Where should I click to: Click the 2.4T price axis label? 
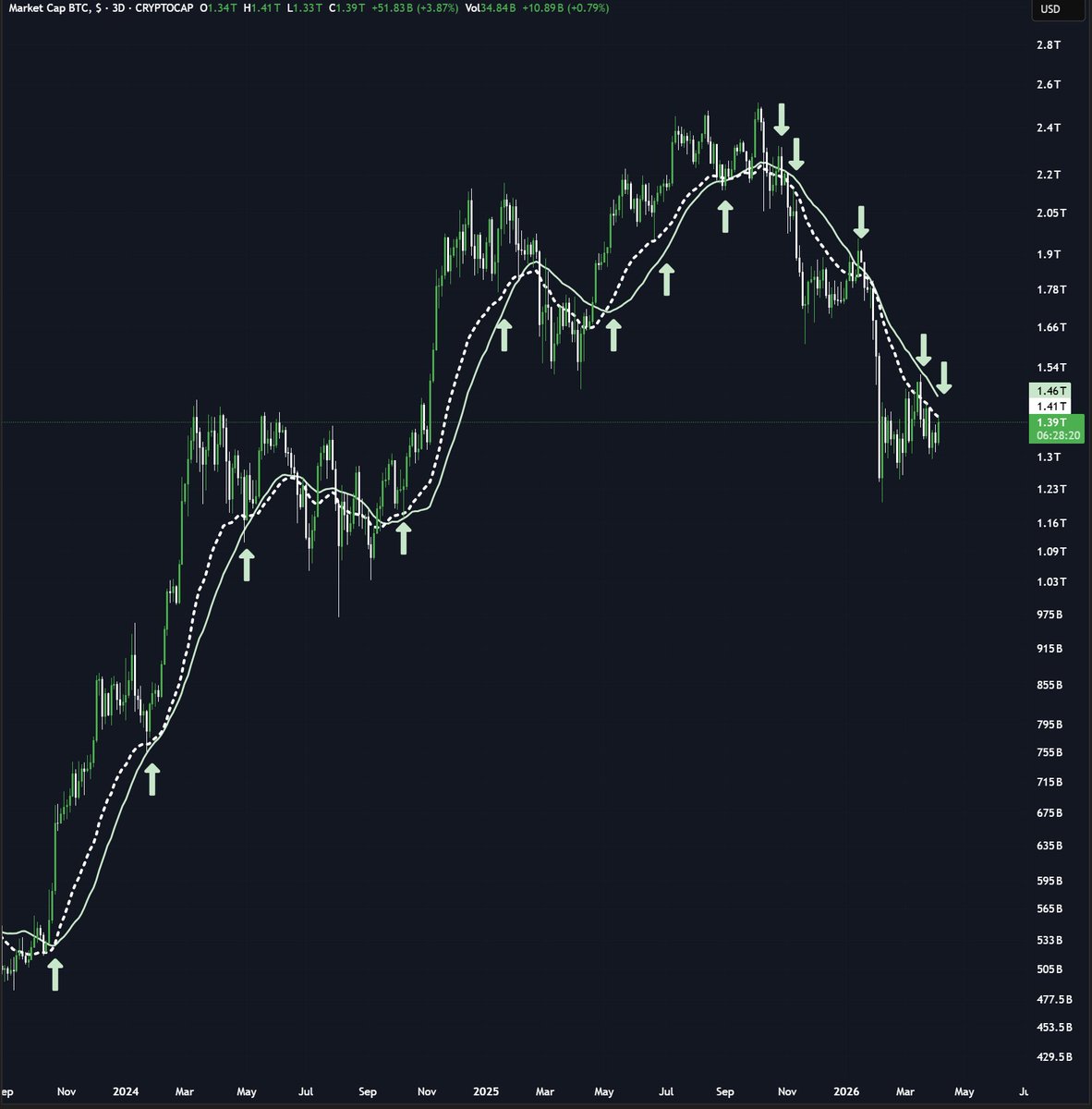(x=1049, y=128)
